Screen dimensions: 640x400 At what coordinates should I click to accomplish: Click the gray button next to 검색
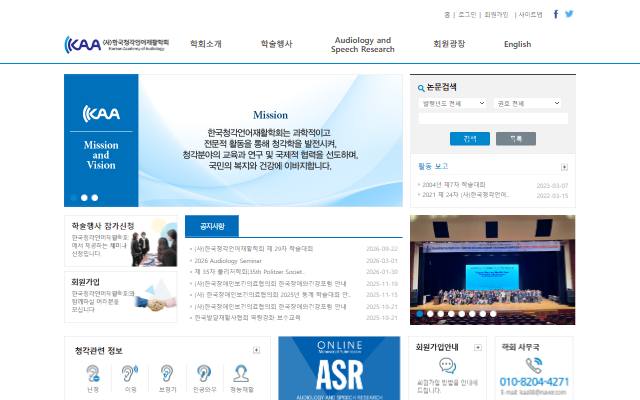[516, 139]
